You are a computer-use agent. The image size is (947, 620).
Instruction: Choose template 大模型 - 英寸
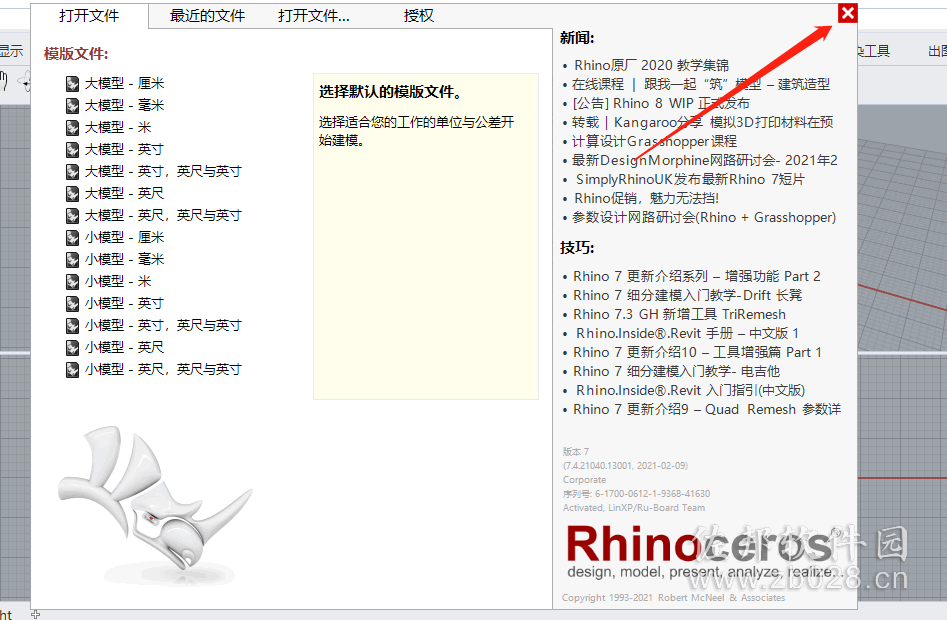pos(124,149)
